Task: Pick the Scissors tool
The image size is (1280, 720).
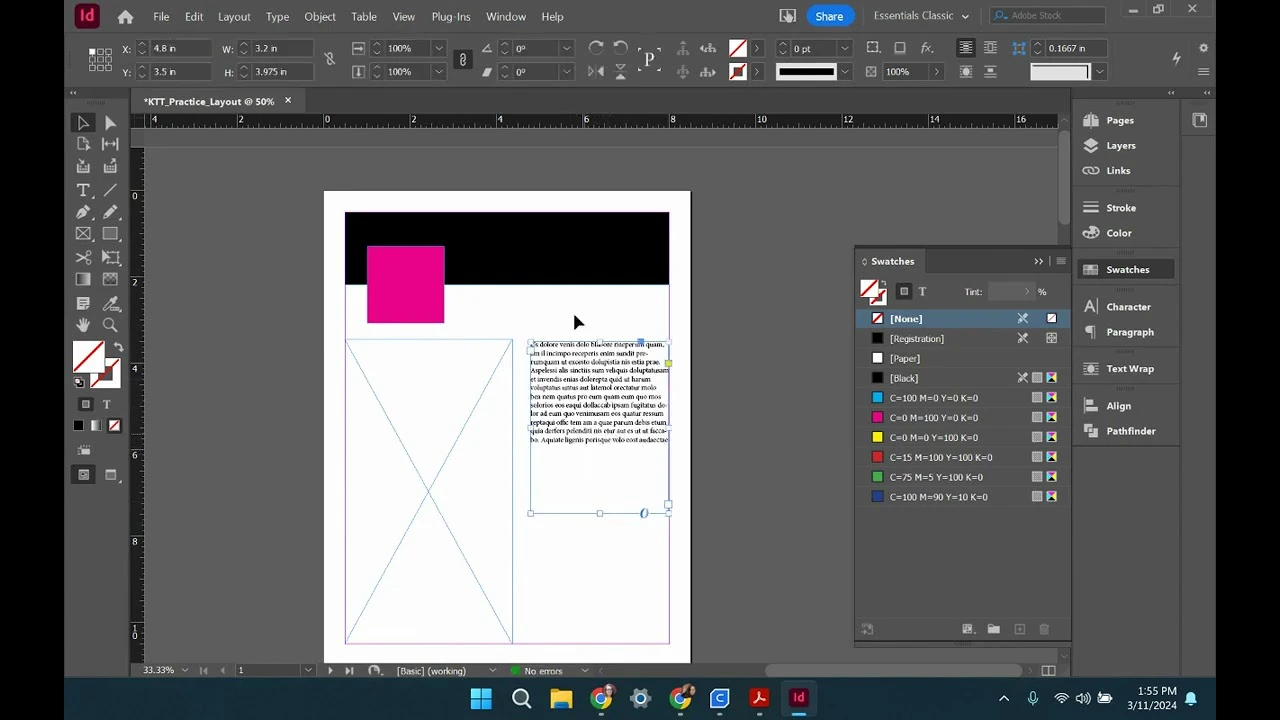Action: 83,257
